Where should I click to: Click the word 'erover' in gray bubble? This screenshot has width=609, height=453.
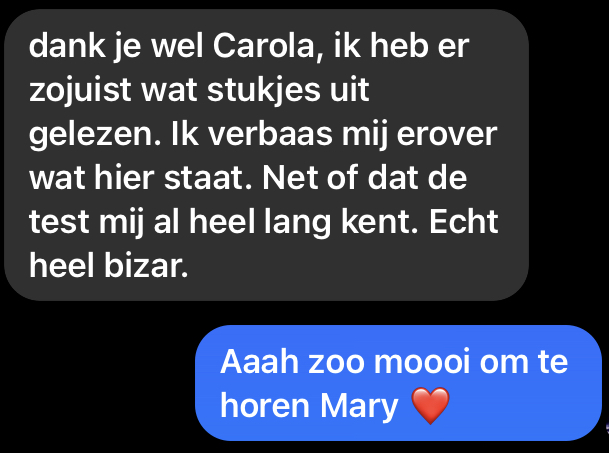pos(447,135)
